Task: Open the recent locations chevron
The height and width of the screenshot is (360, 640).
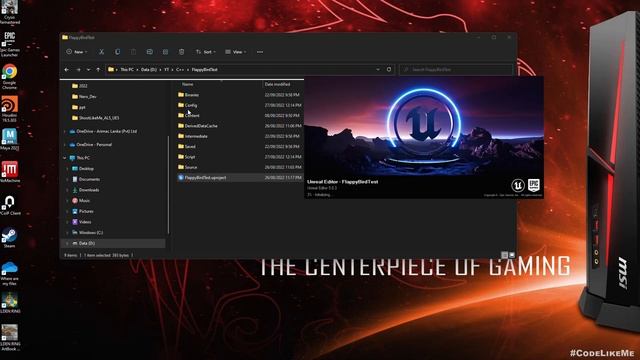Action: point(88,70)
